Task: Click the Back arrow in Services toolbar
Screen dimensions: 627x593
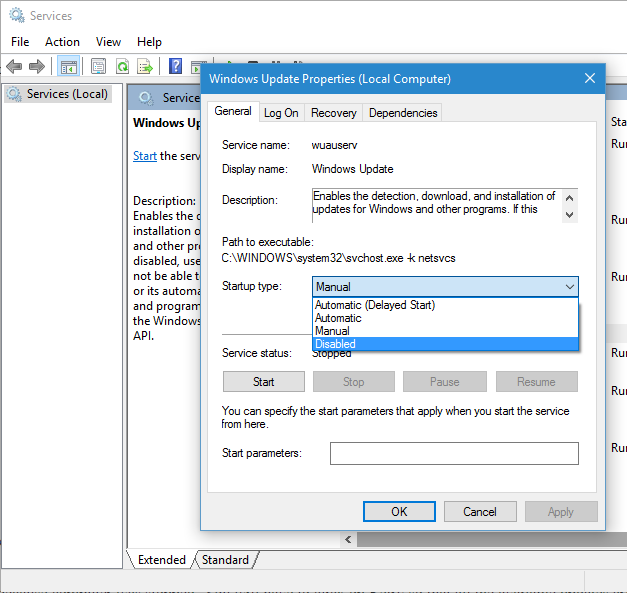Action: (14, 66)
